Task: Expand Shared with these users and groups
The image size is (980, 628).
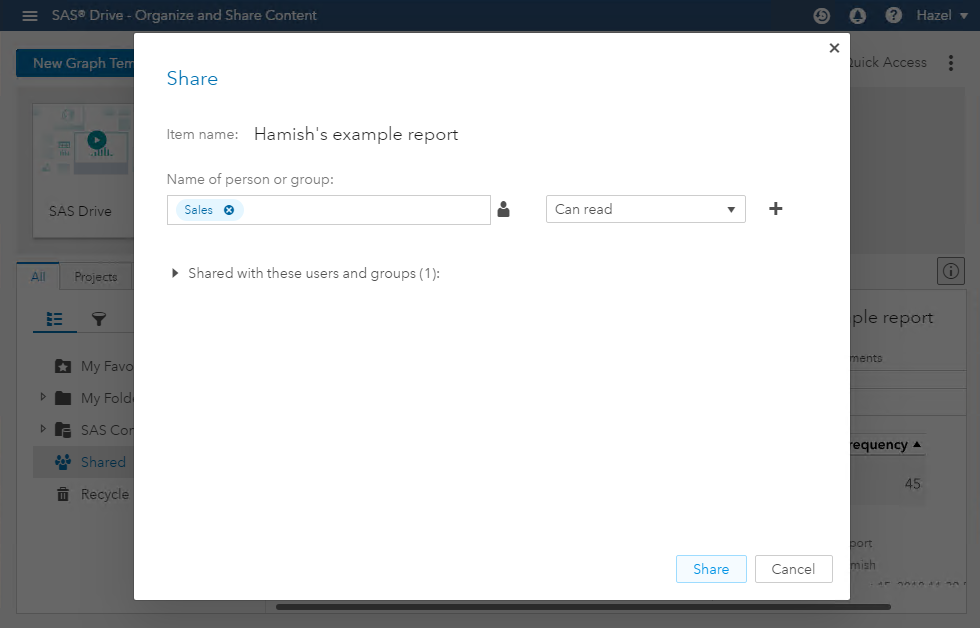Action: point(177,273)
